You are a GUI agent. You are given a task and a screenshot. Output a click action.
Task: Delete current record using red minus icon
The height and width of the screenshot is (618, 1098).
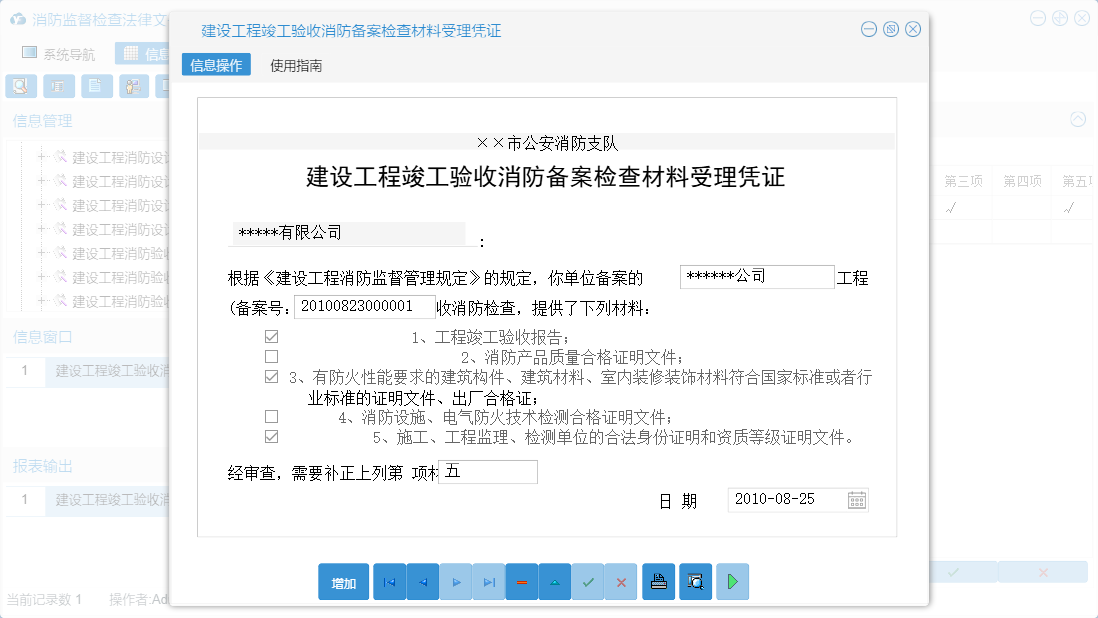pos(521,581)
